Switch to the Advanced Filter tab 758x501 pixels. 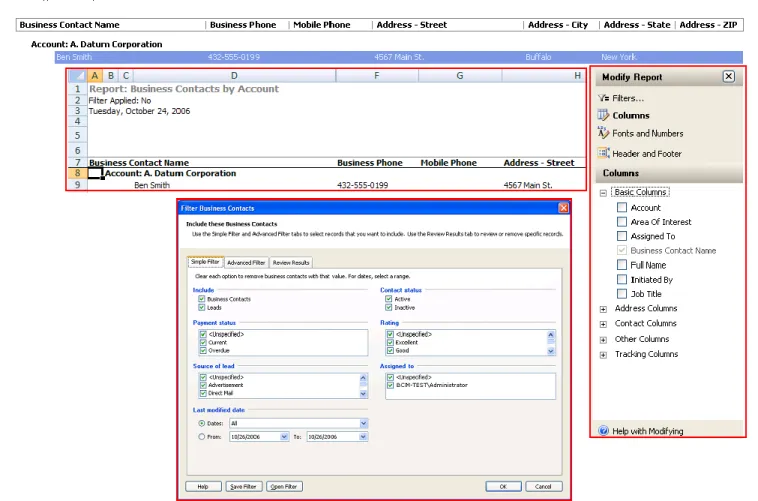[246, 263]
